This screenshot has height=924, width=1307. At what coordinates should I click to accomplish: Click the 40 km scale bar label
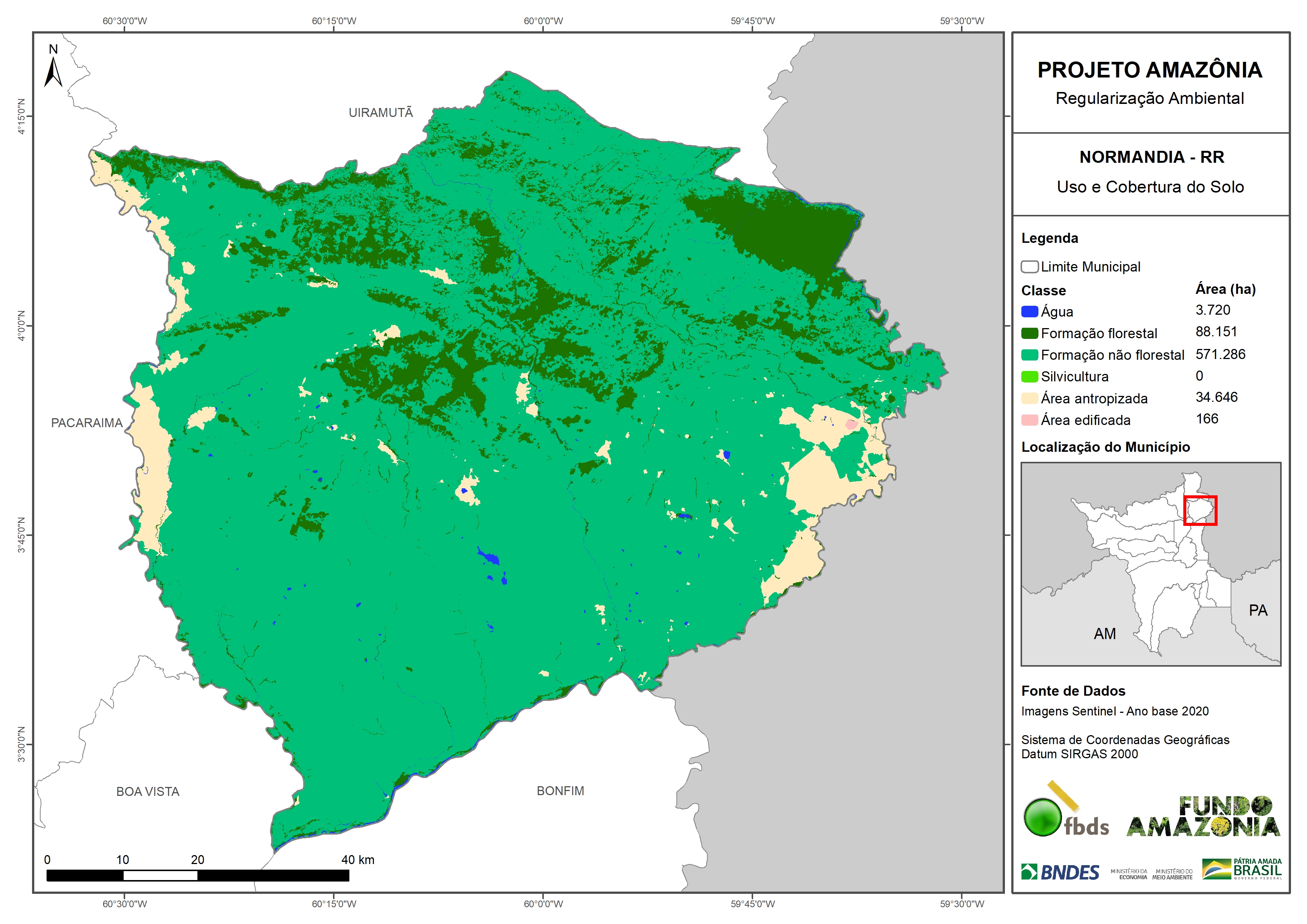[358, 860]
